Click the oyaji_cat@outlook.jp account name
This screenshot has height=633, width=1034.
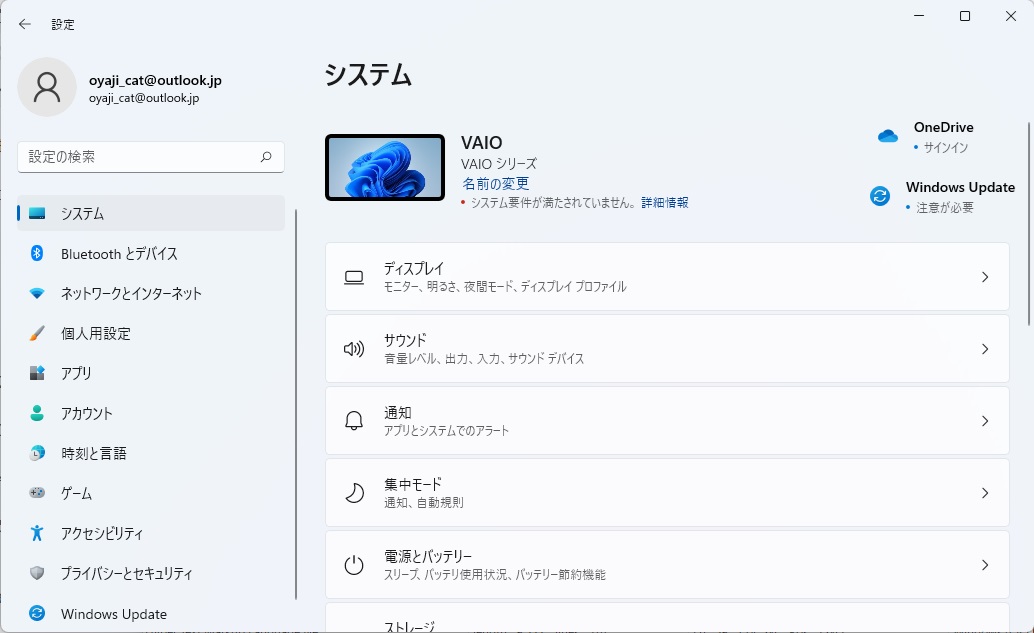point(155,80)
